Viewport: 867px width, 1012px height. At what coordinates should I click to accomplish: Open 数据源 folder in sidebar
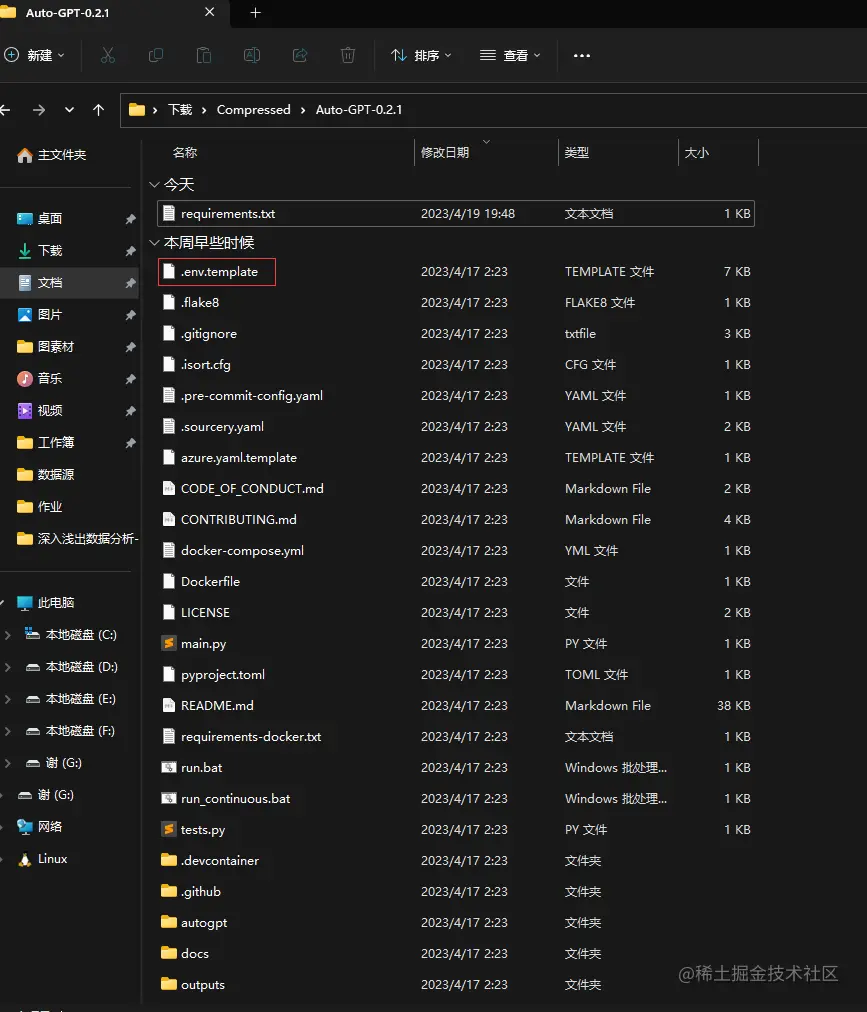coord(45,475)
